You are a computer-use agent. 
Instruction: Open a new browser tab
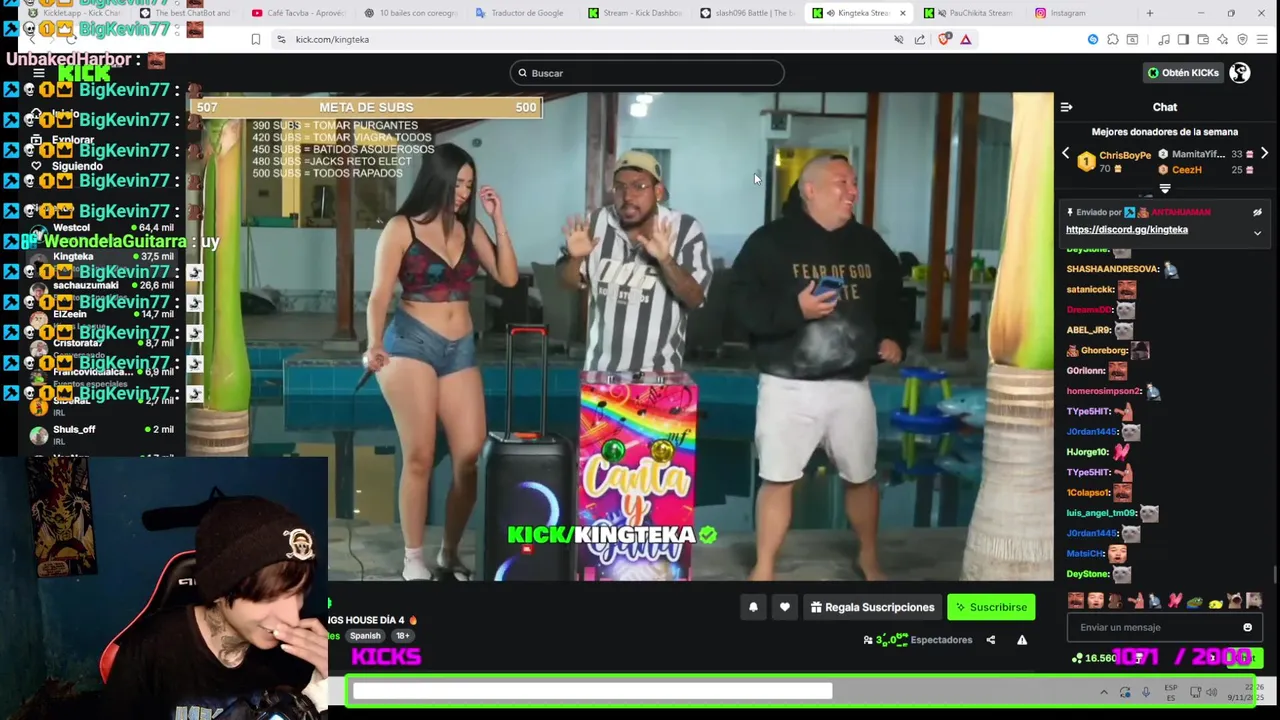coord(1149,13)
